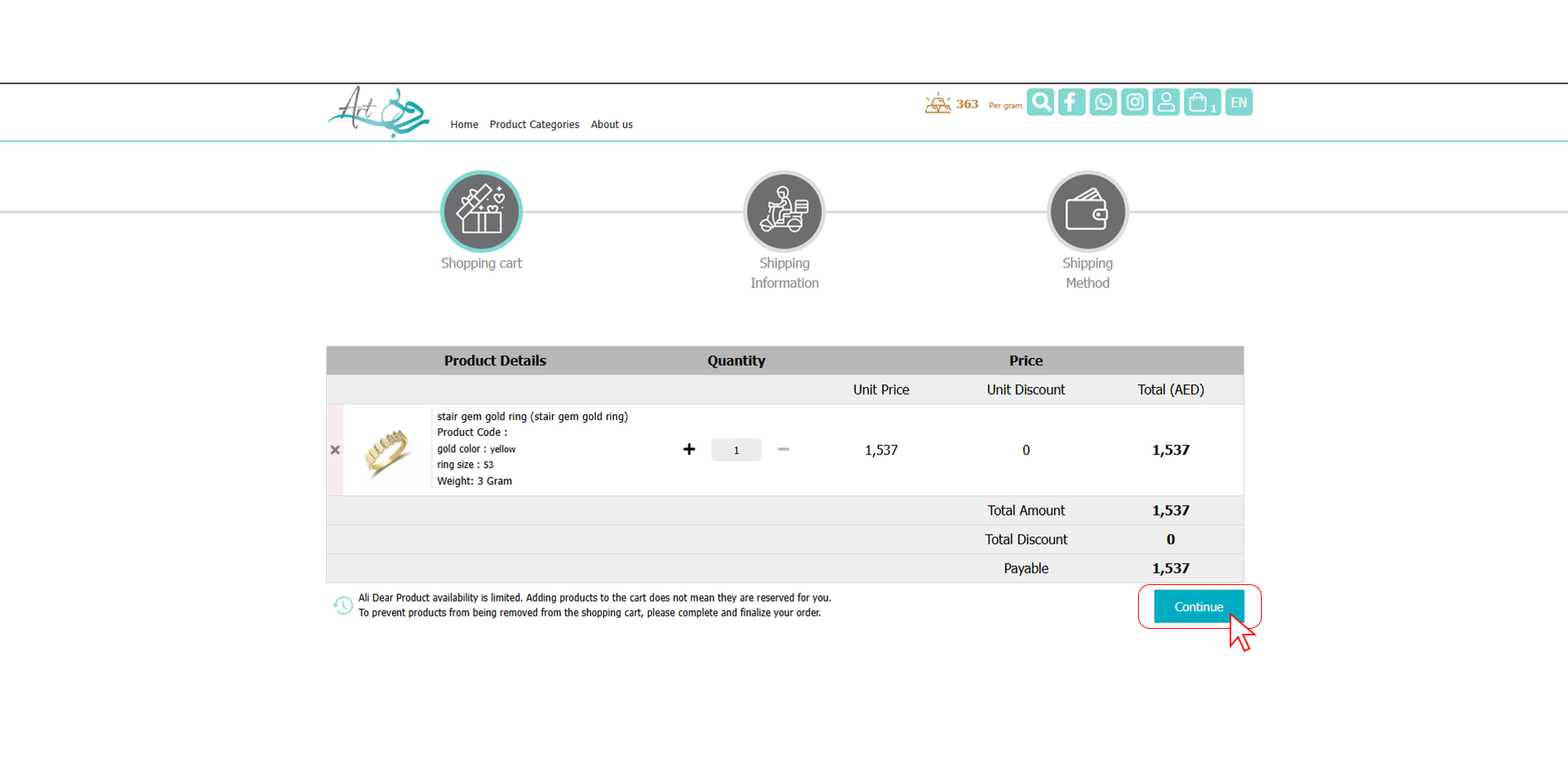
Task: Go to Home menu item
Action: click(x=464, y=125)
